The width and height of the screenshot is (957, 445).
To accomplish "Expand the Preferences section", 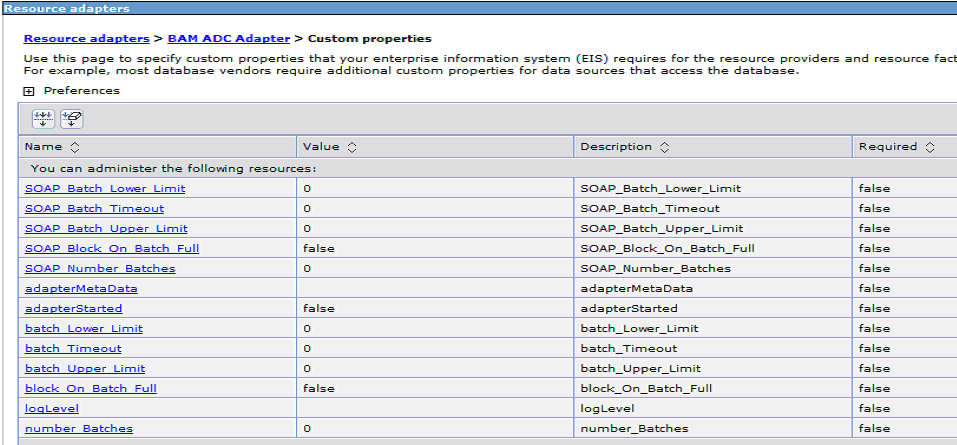I will [28, 91].
